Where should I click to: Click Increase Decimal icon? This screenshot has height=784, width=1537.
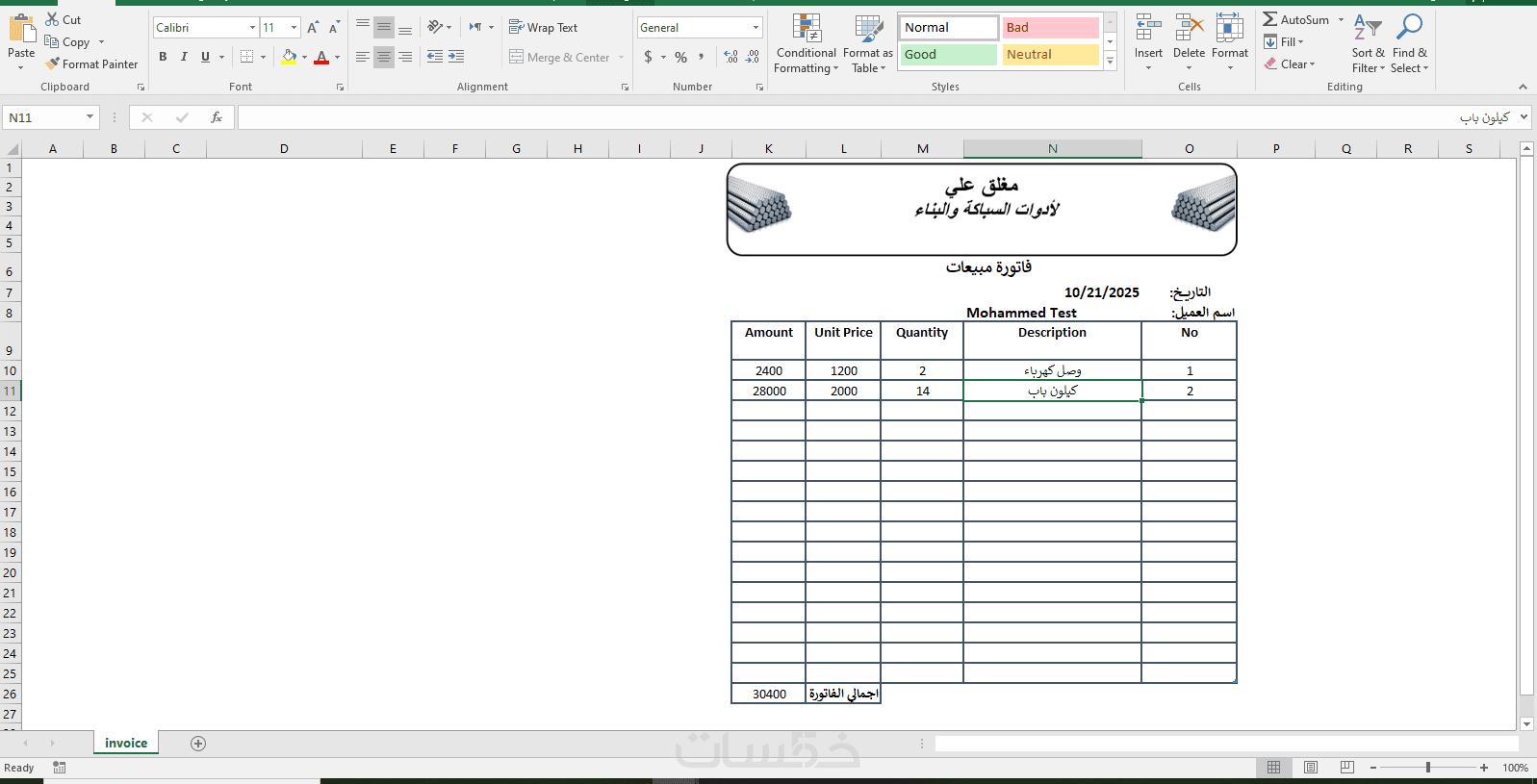(x=731, y=57)
